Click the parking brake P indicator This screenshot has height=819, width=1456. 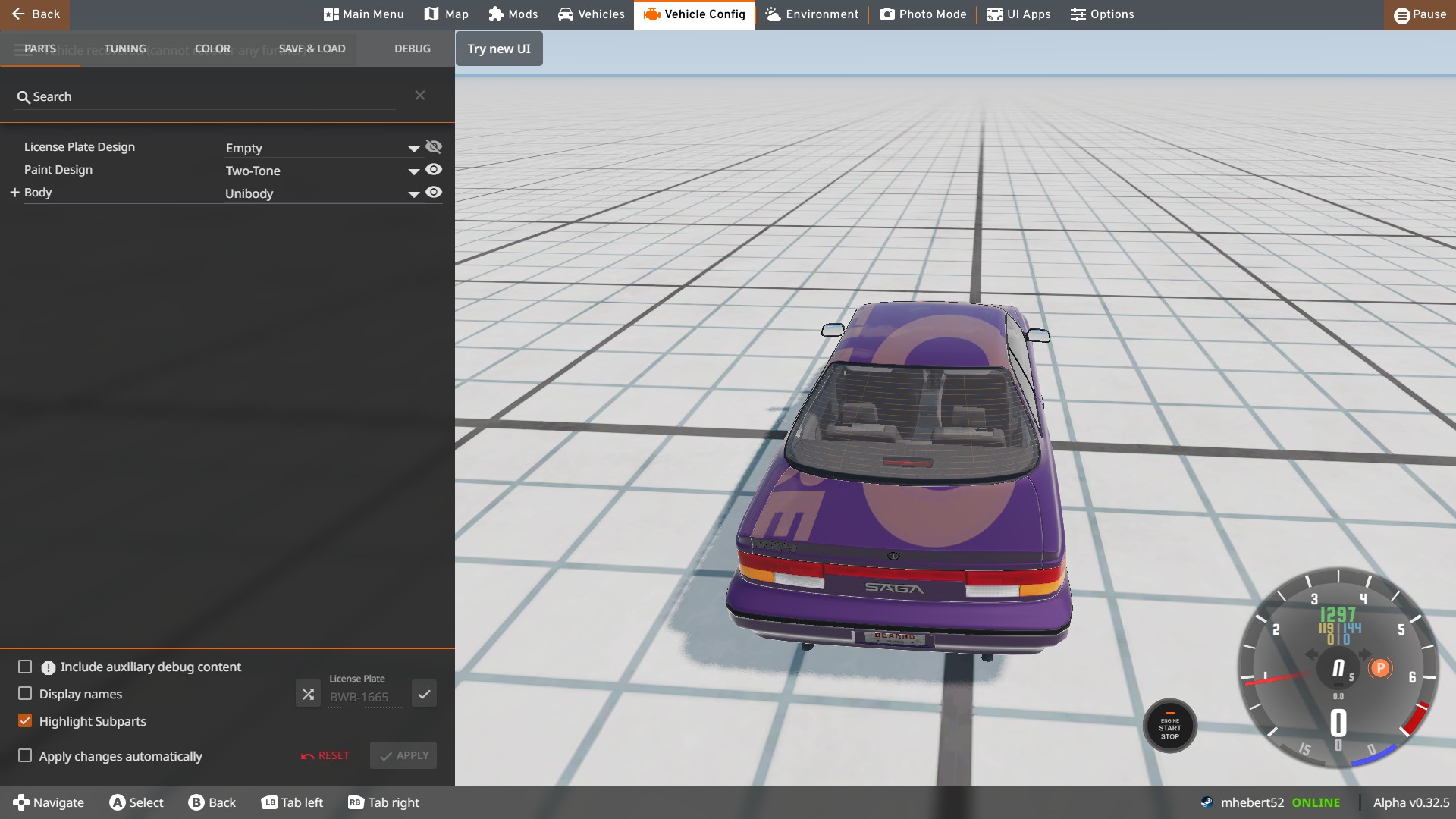click(x=1380, y=668)
